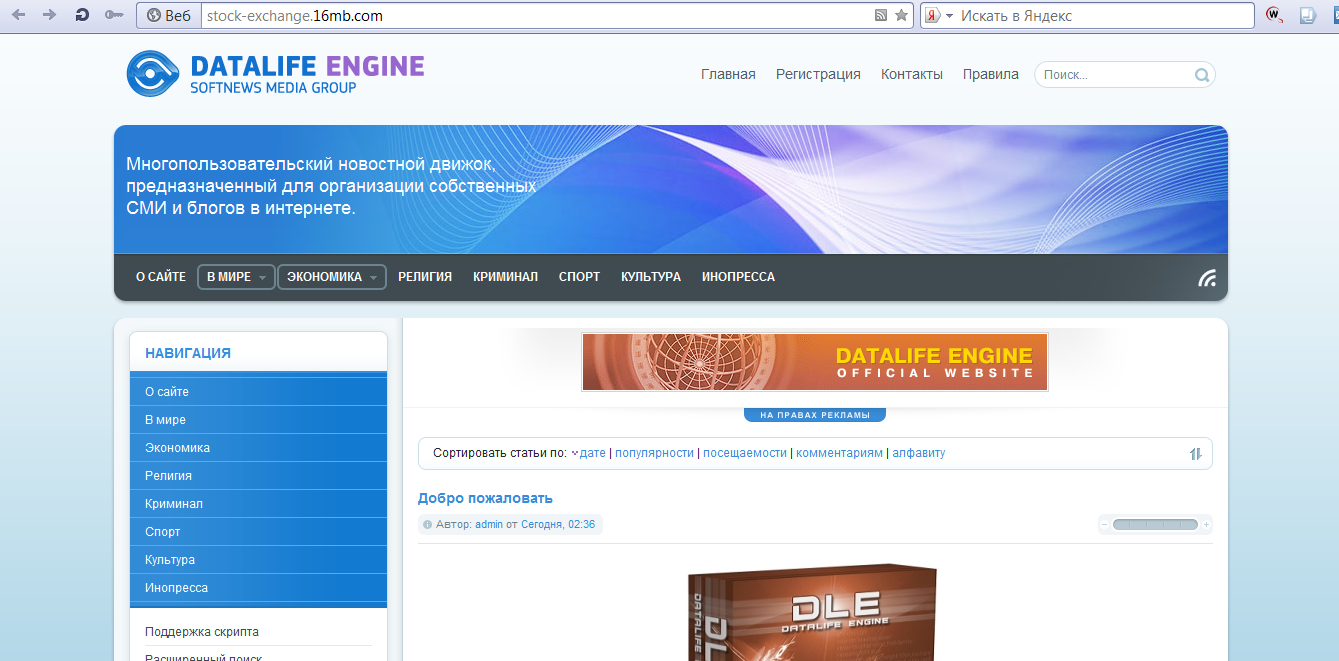
Task: Click the Сегодня, 02:36 date link
Action: pos(558,525)
